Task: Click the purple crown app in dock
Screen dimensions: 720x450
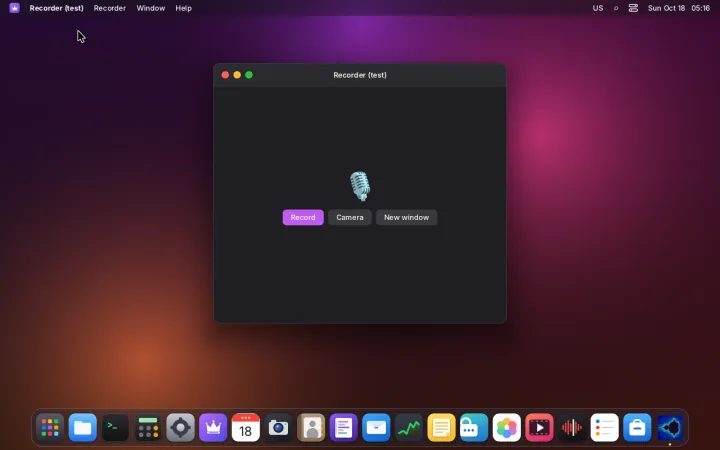Action: pos(213,428)
